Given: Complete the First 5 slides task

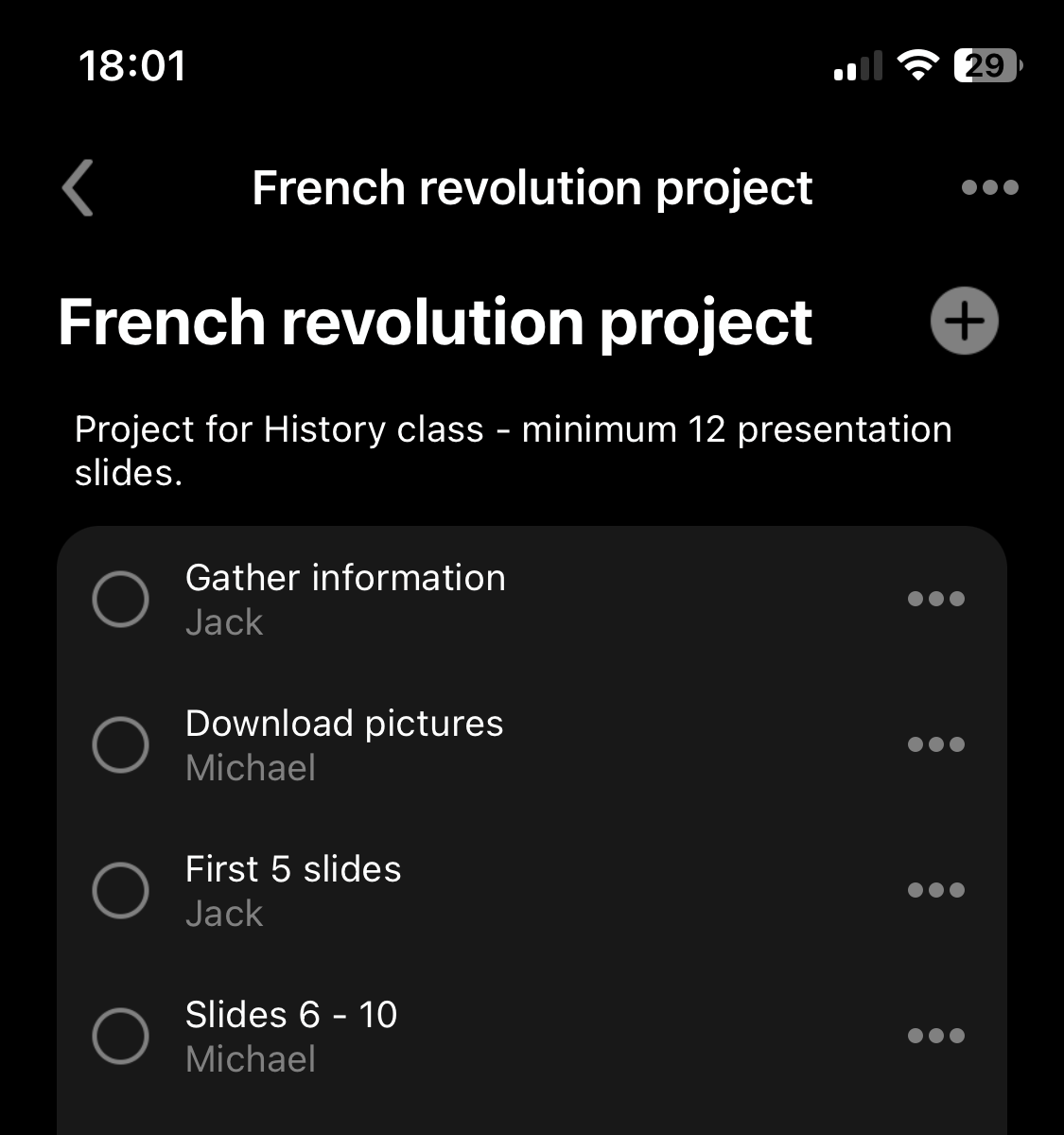Looking at the screenshot, I should [x=121, y=890].
